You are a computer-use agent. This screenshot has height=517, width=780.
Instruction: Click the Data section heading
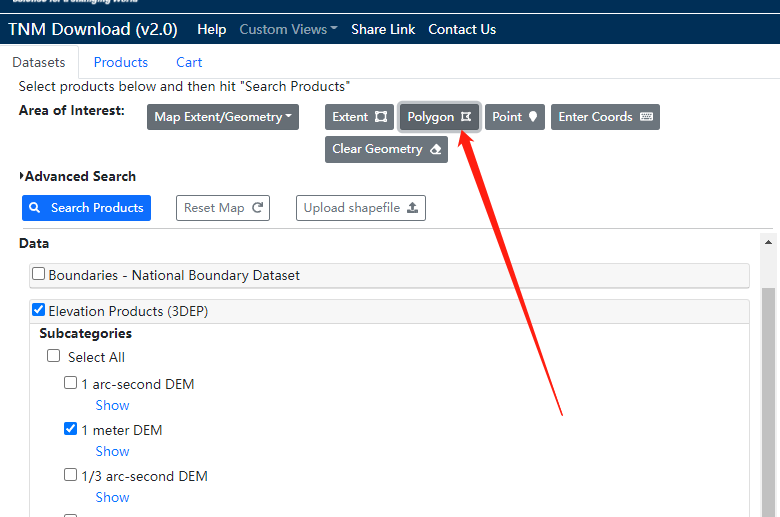[x=34, y=243]
